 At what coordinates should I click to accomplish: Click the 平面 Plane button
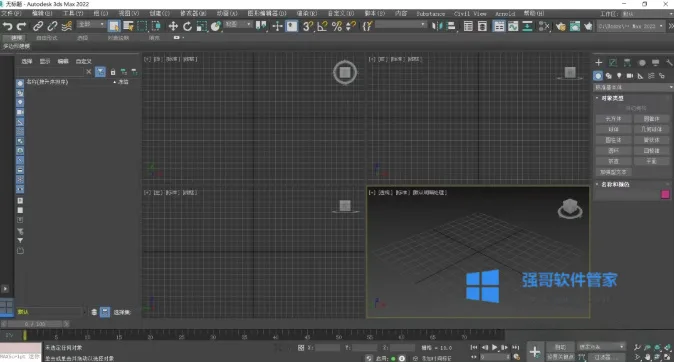tap(652, 161)
